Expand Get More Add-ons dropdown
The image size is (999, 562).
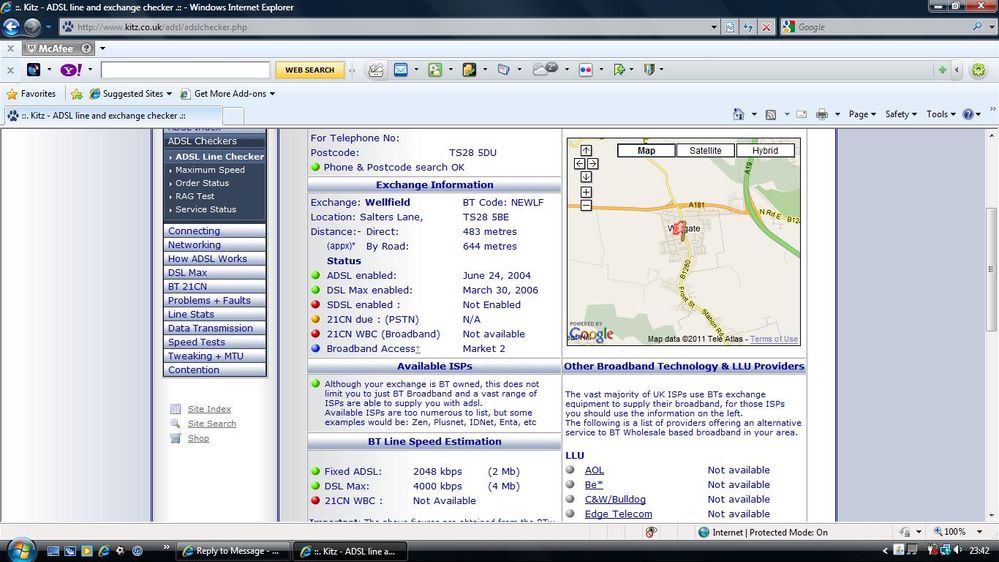click(x=272, y=94)
